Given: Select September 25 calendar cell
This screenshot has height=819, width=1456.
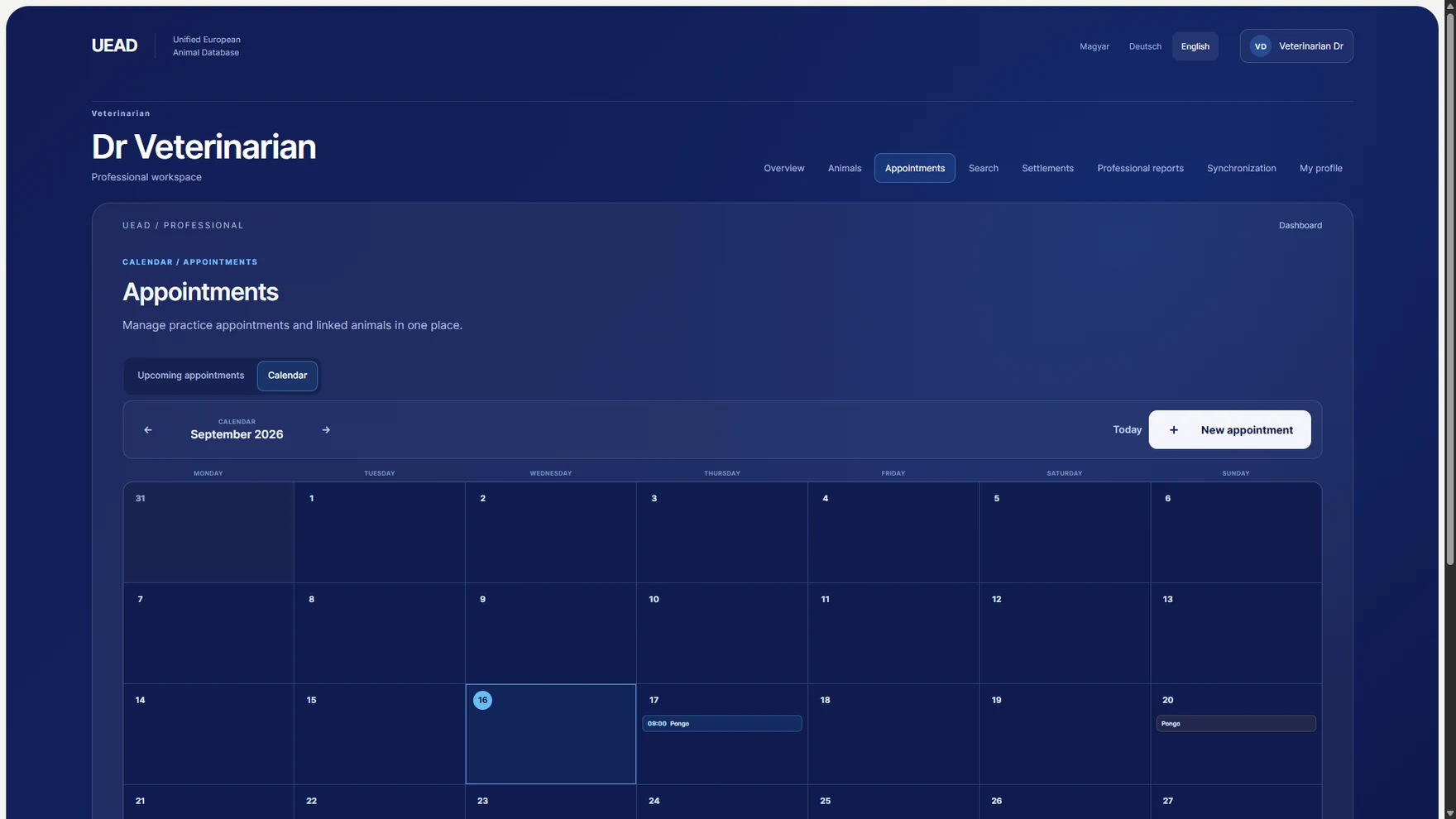Looking at the screenshot, I should tap(893, 802).
